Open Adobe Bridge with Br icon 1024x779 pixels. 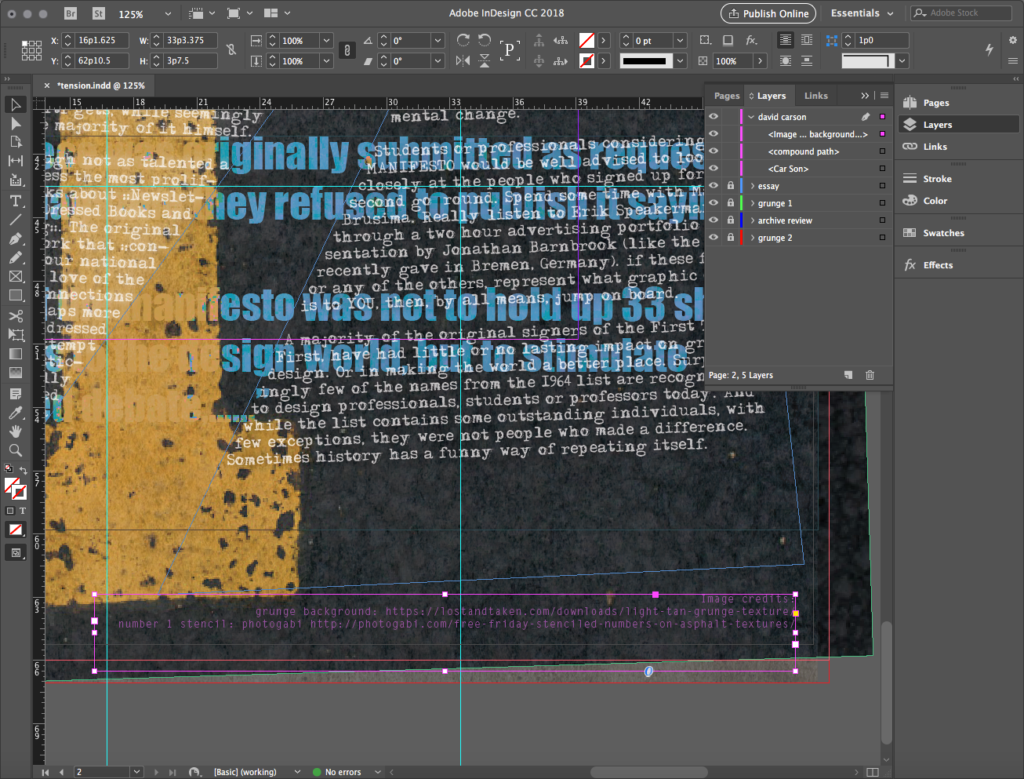[x=70, y=14]
